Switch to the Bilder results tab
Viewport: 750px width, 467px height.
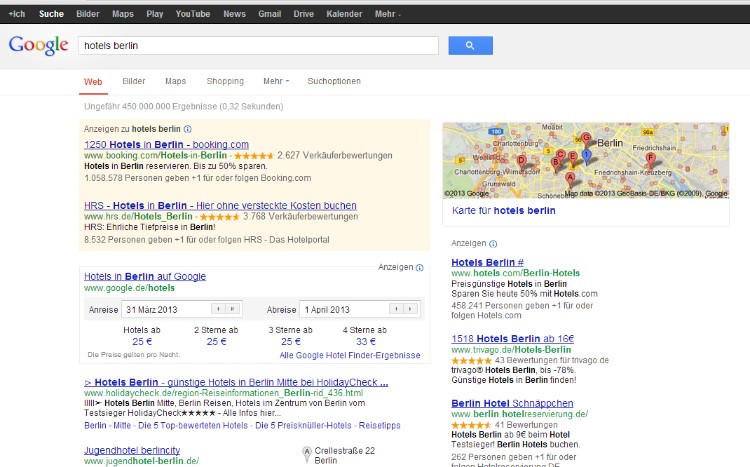133,81
